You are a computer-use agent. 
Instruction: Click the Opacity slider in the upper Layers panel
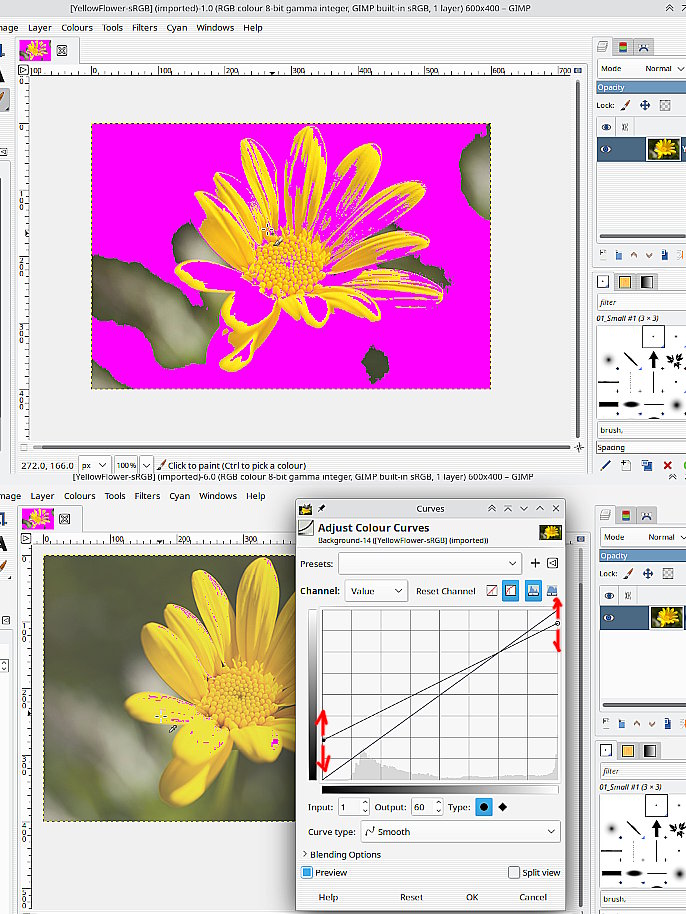(640, 87)
